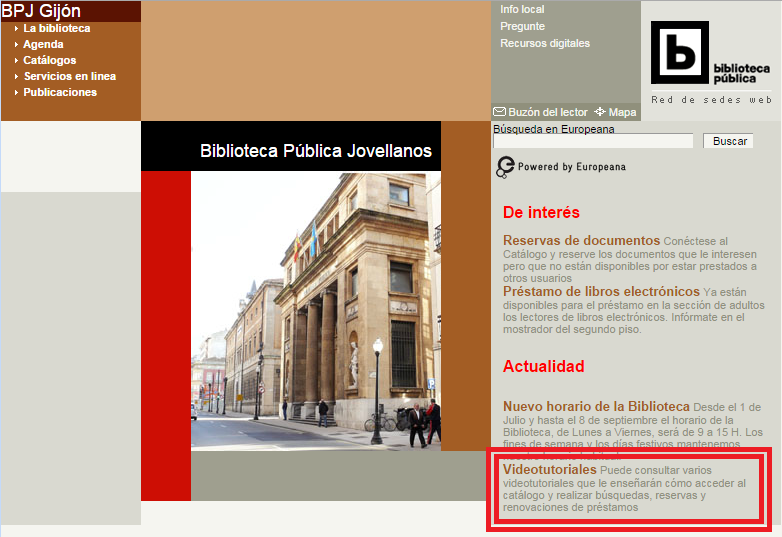Click the arrow bullet beside La biblioteca
Viewport: 782px width, 537px height.
(17, 29)
